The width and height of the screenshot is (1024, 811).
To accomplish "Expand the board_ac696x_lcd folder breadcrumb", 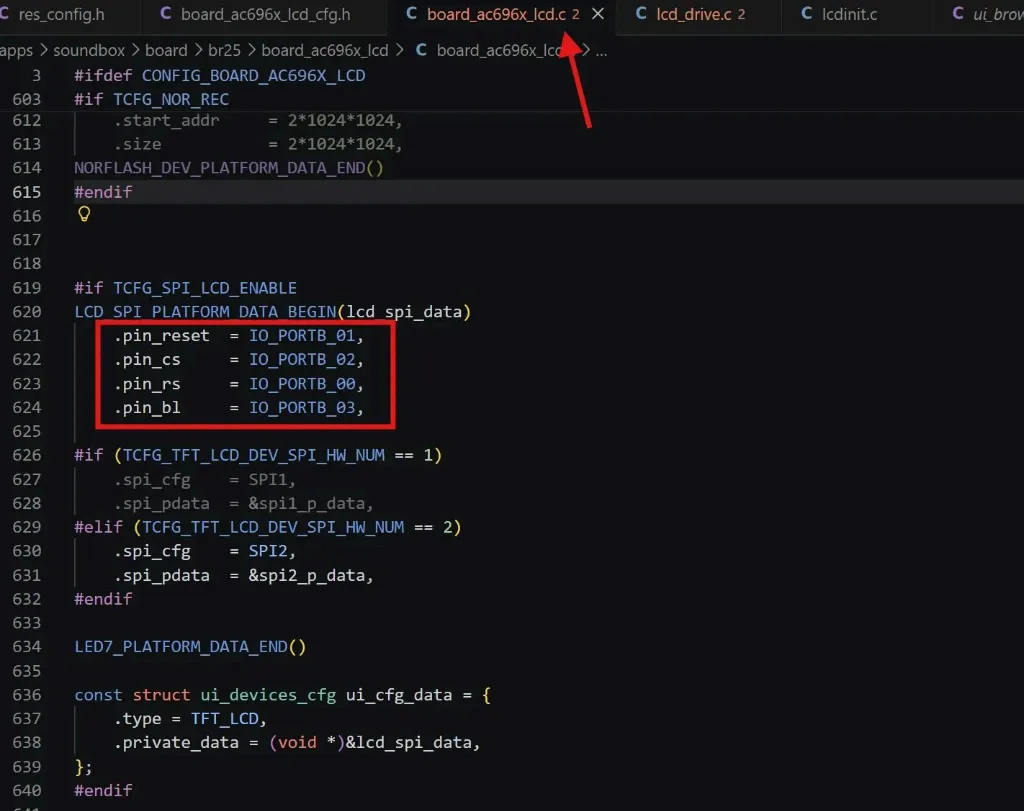I will pyautogui.click(x=325, y=50).
